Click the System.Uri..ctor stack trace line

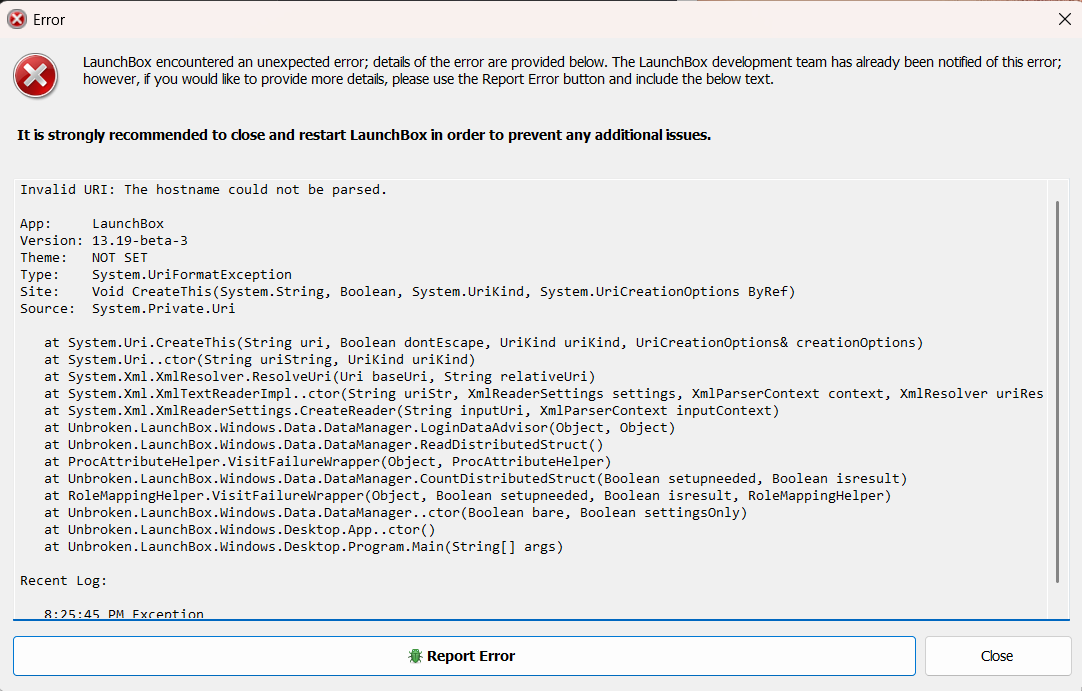(x=259, y=360)
